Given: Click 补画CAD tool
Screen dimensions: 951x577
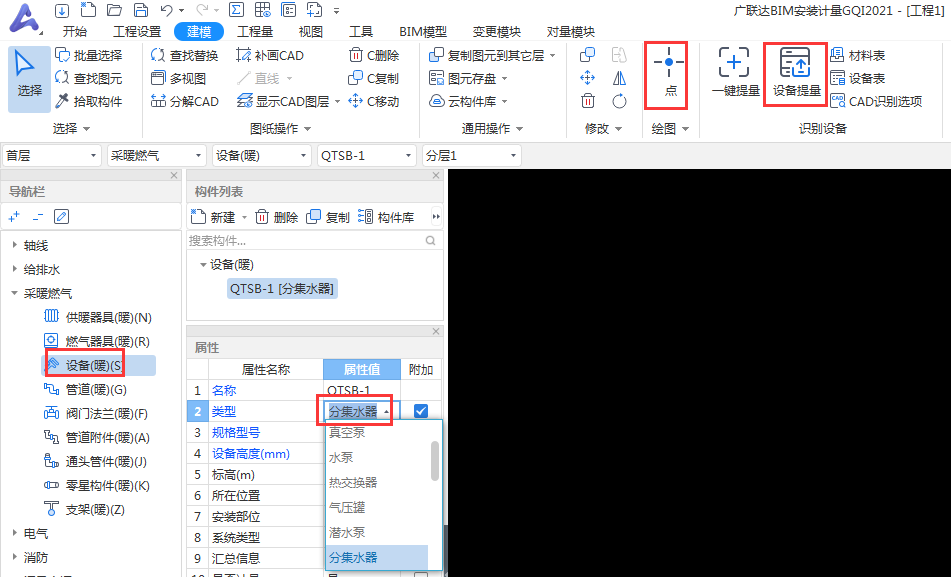Looking at the screenshot, I should click(270, 55).
